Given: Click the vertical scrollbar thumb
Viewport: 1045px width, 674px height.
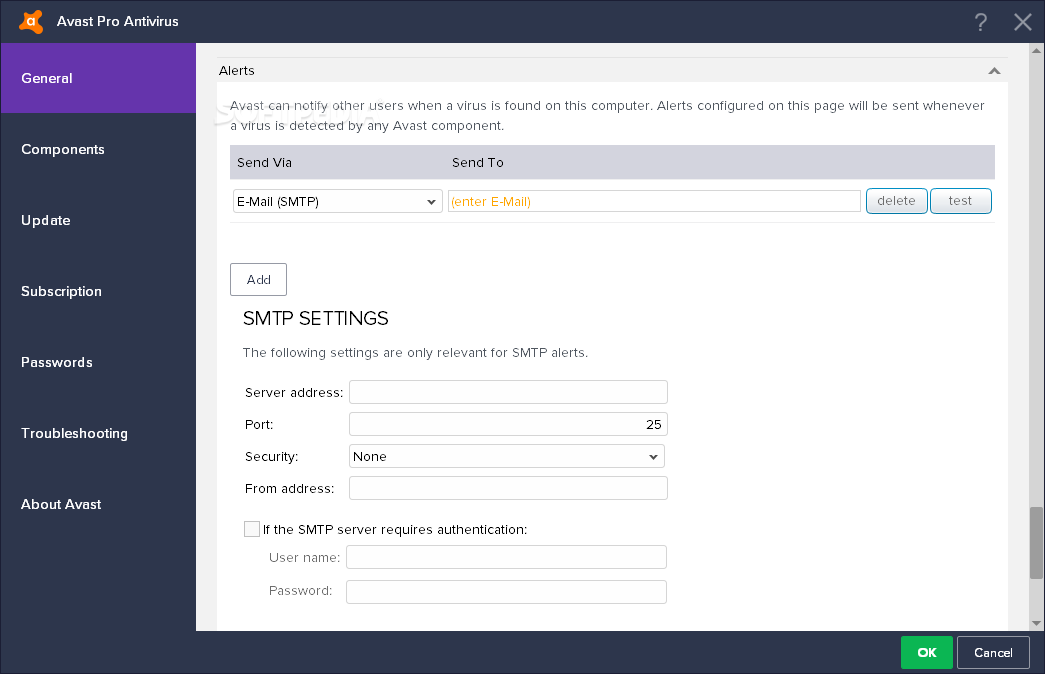Looking at the screenshot, I should (x=1036, y=543).
